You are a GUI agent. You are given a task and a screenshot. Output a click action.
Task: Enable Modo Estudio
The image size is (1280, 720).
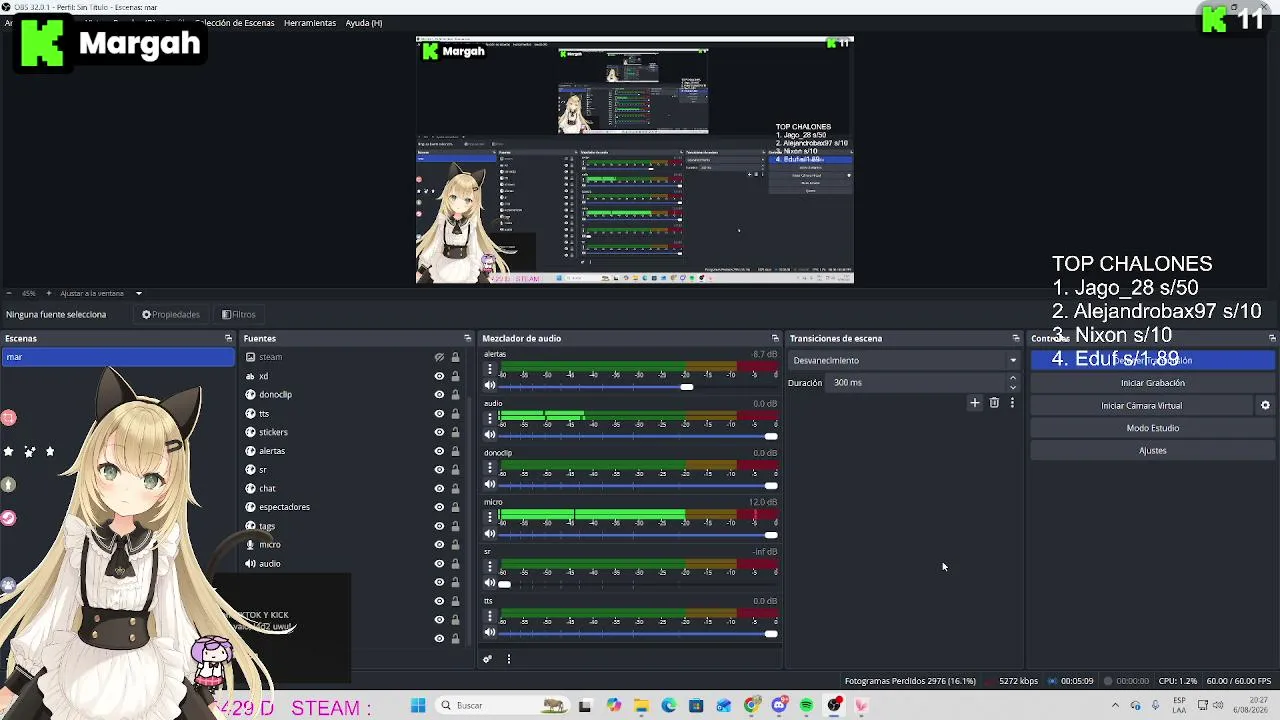click(x=1152, y=428)
